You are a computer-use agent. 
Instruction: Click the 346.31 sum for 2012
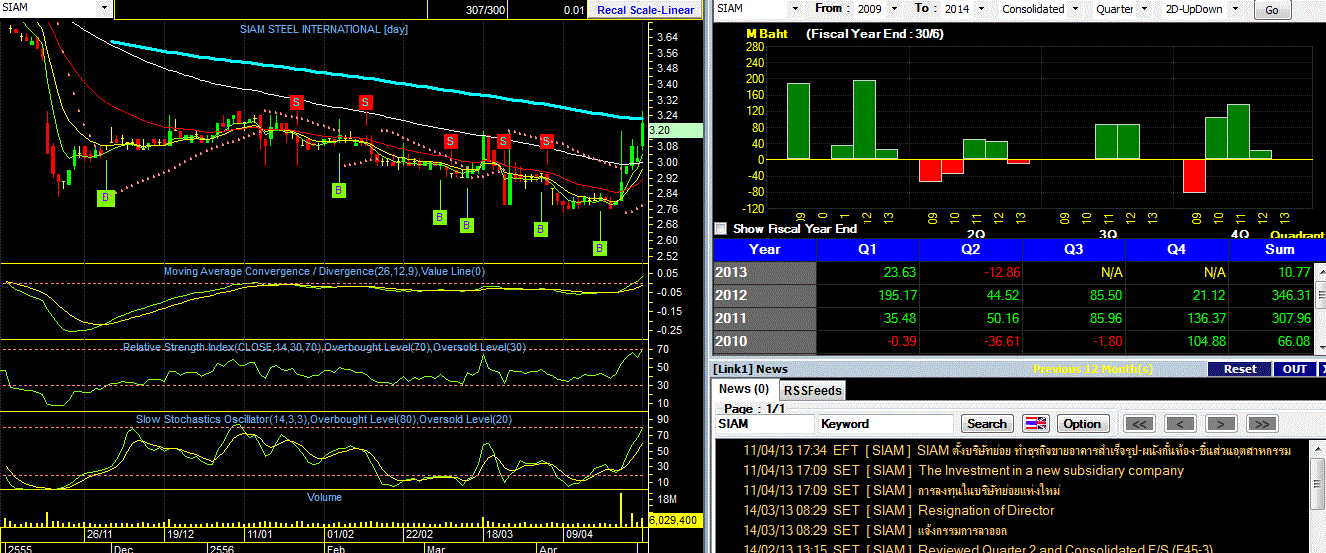pos(1289,296)
